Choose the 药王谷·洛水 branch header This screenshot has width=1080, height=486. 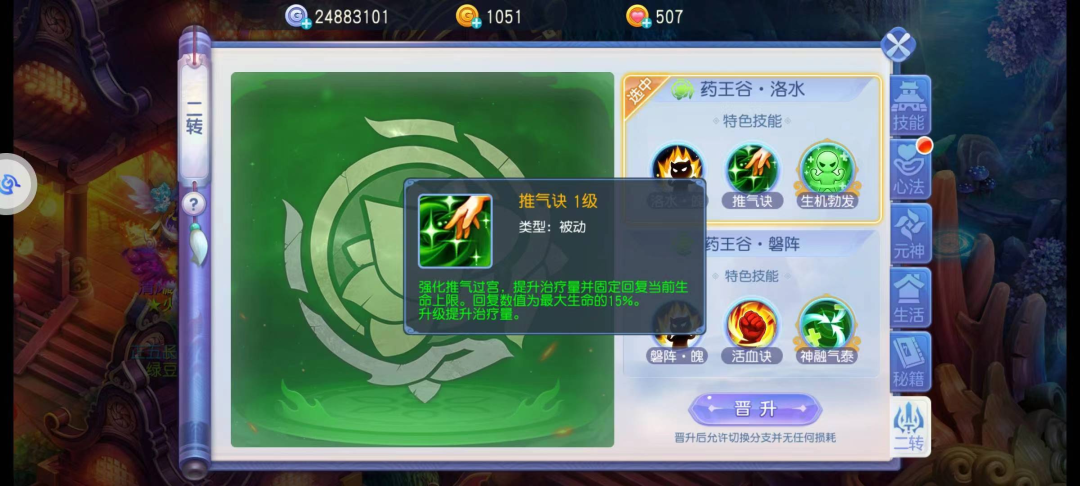(752, 89)
